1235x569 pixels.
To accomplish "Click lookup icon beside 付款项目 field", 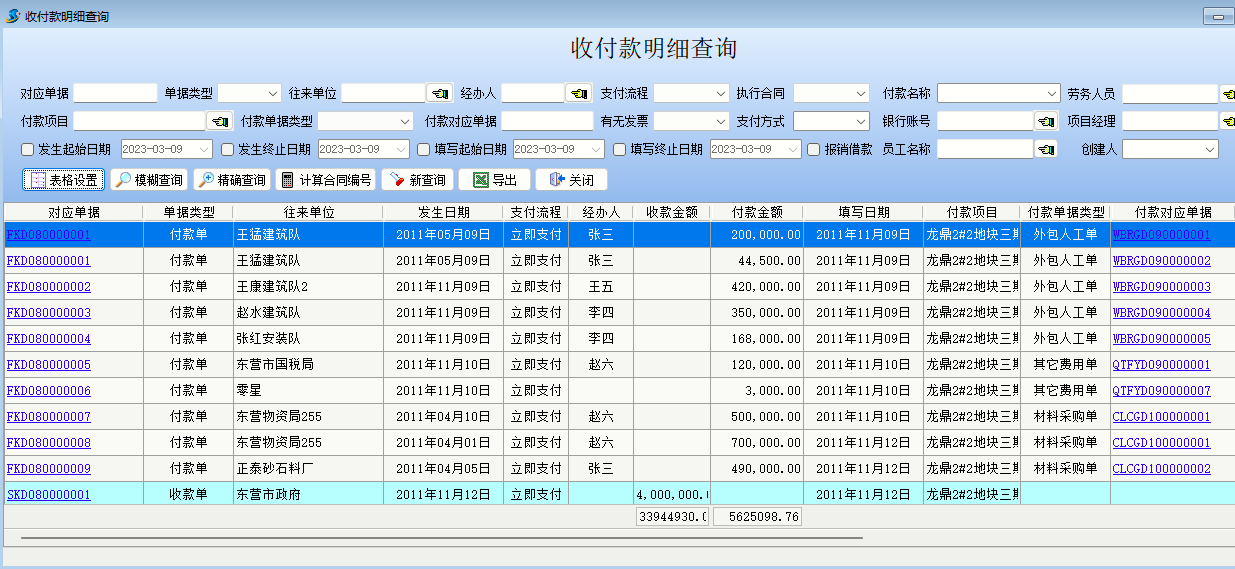I will click(x=219, y=121).
